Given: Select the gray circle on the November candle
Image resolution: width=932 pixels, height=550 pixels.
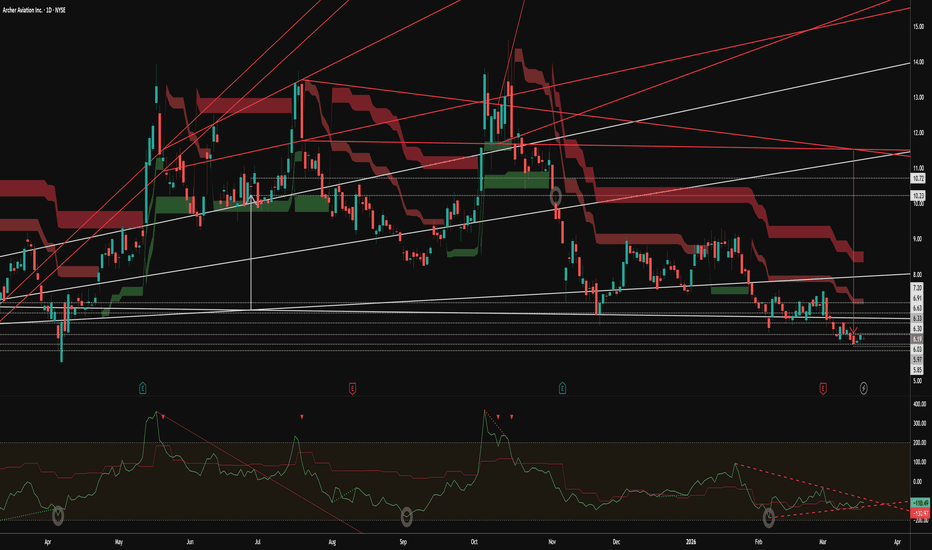Looking at the screenshot, I should coord(557,198).
